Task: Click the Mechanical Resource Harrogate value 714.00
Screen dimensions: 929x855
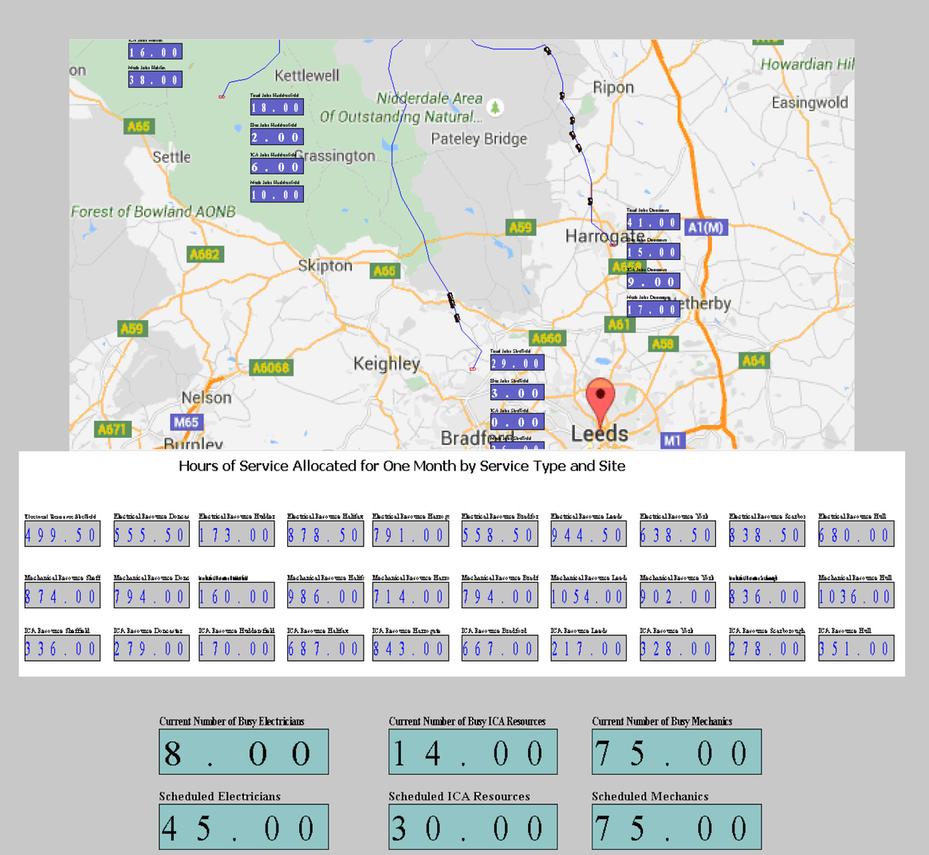Action: tap(411, 595)
